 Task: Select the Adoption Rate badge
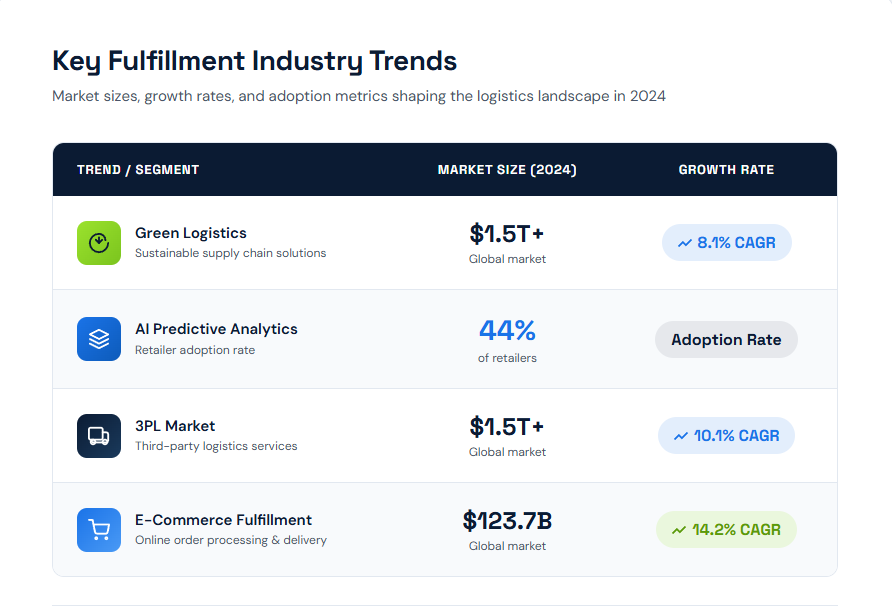point(726,340)
